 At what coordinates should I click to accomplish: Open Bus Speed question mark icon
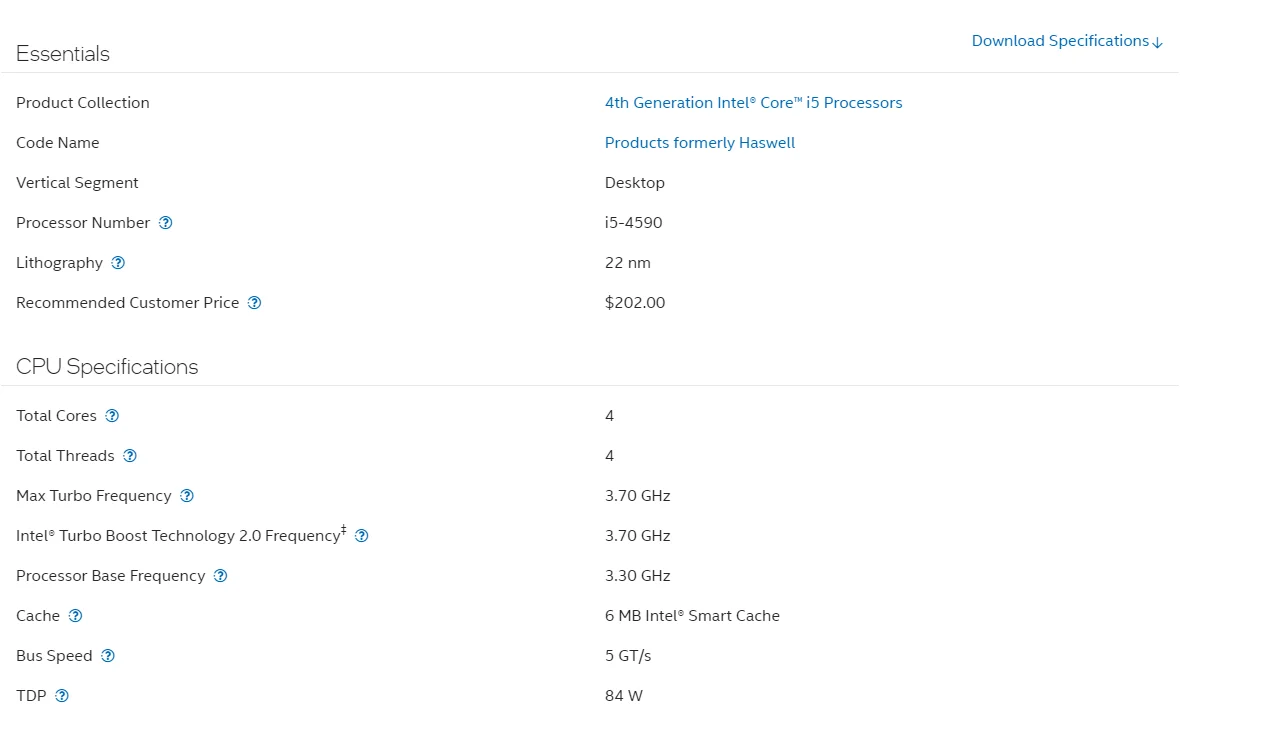[108, 656]
